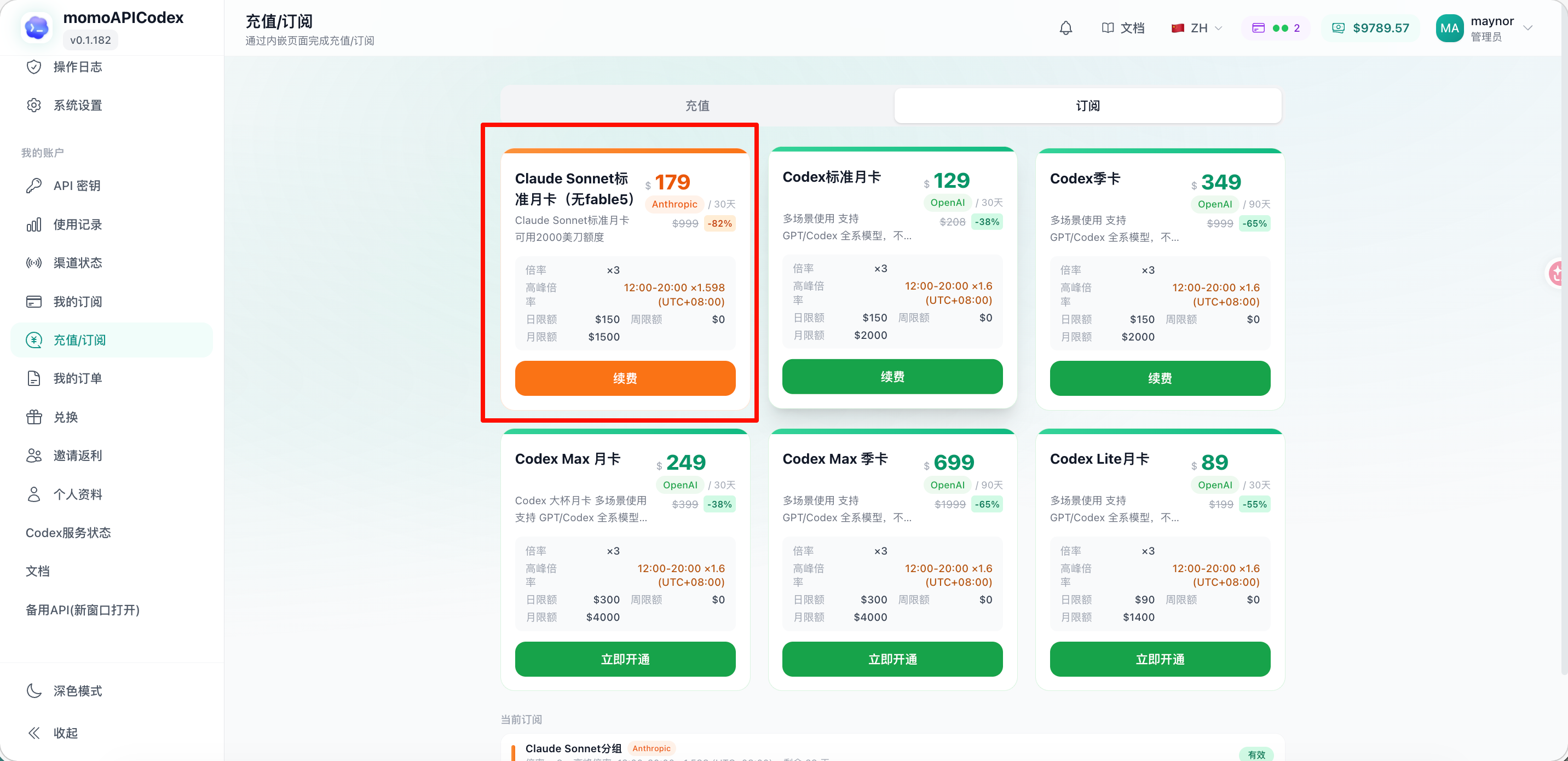The image size is (1568, 761).
Task: Click the my orders document icon
Action: pos(34,379)
